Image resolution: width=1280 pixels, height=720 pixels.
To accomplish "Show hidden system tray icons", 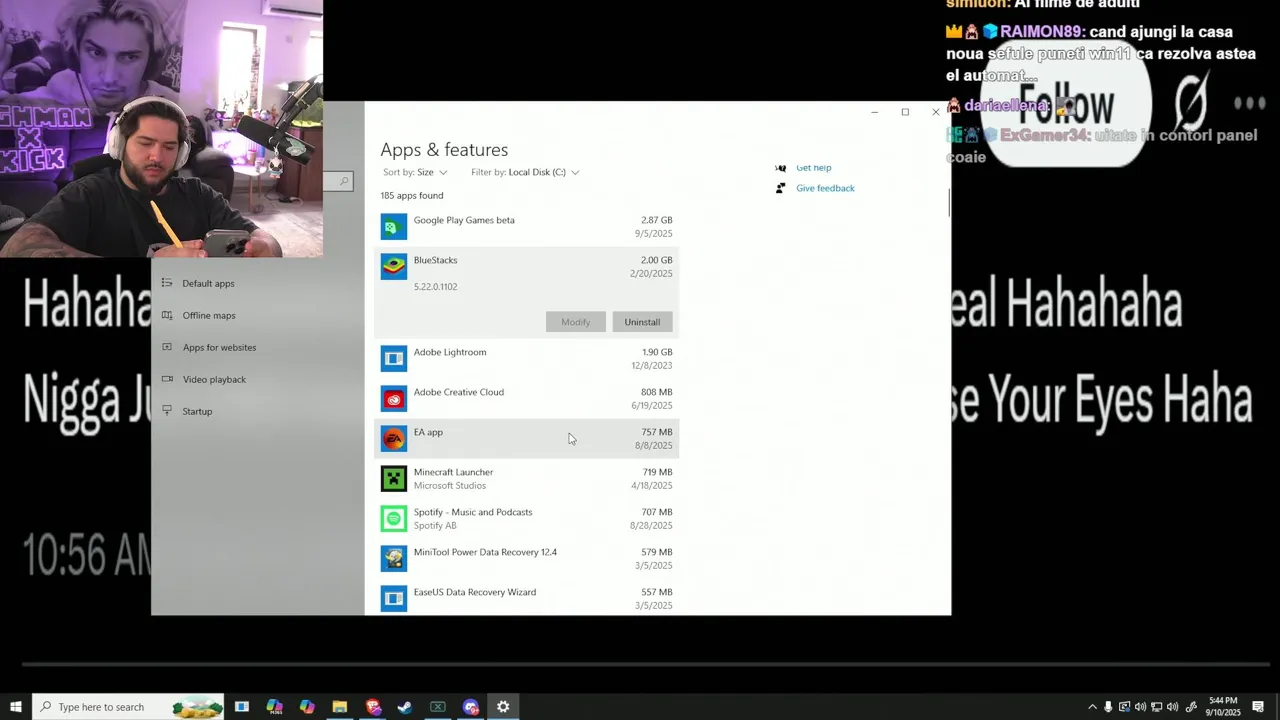I will click(1092, 707).
